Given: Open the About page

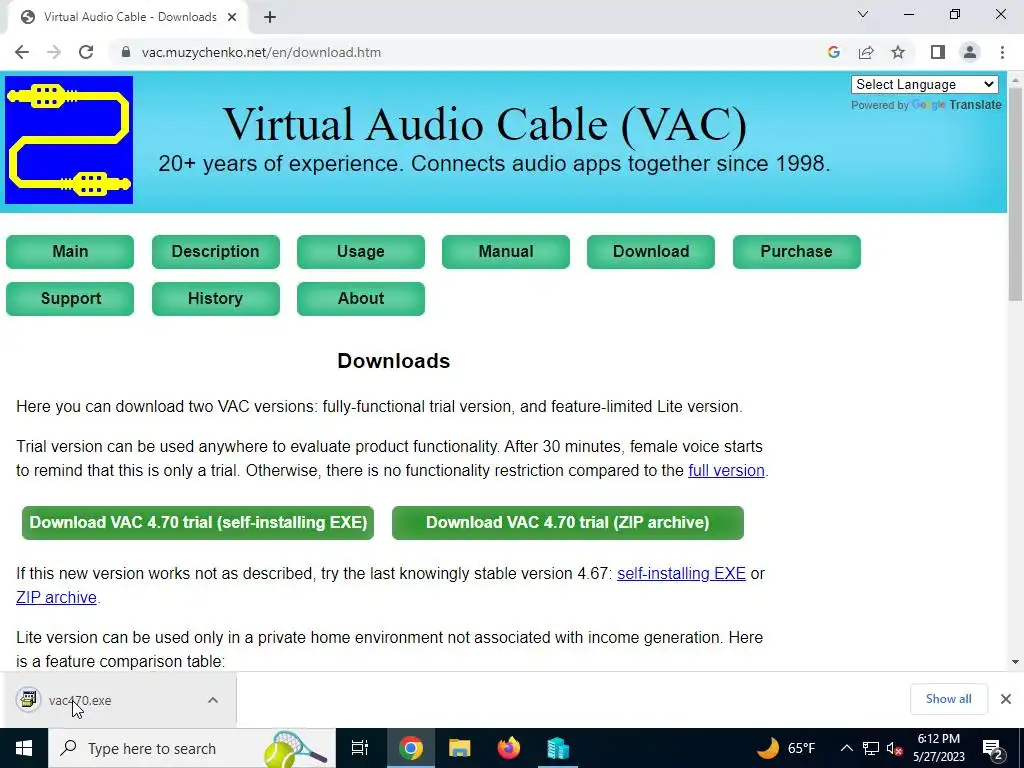Looking at the screenshot, I should (x=360, y=298).
